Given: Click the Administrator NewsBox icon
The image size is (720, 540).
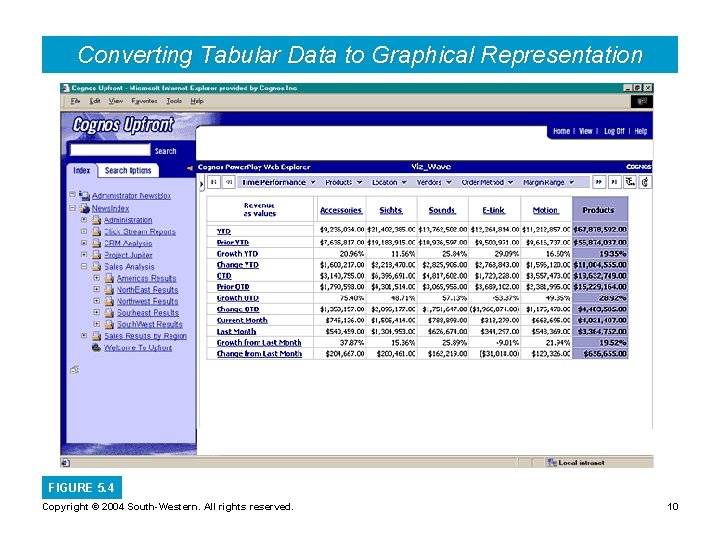Looking at the screenshot, I should coord(84,196).
